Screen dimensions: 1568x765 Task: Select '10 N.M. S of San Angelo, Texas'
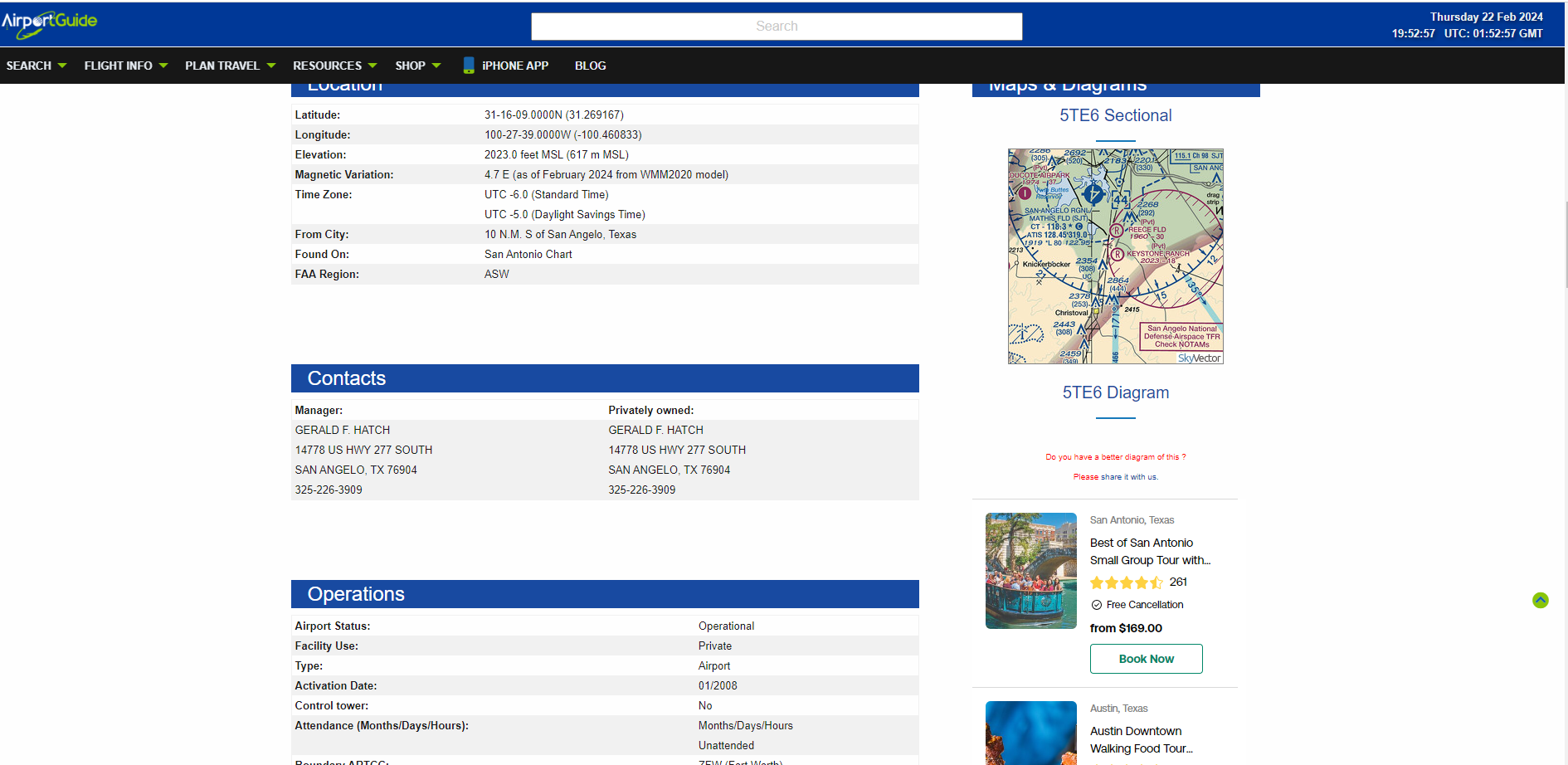pyautogui.click(x=561, y=235)
